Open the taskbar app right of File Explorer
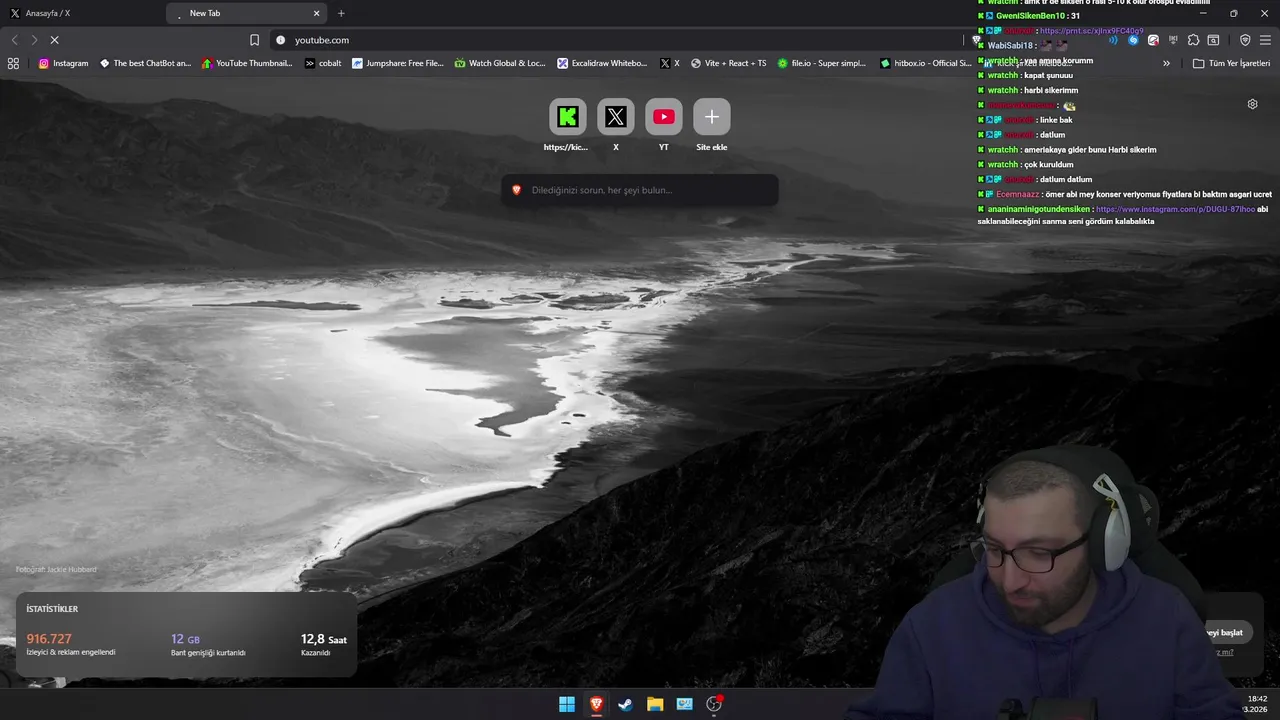 point(684,704)
